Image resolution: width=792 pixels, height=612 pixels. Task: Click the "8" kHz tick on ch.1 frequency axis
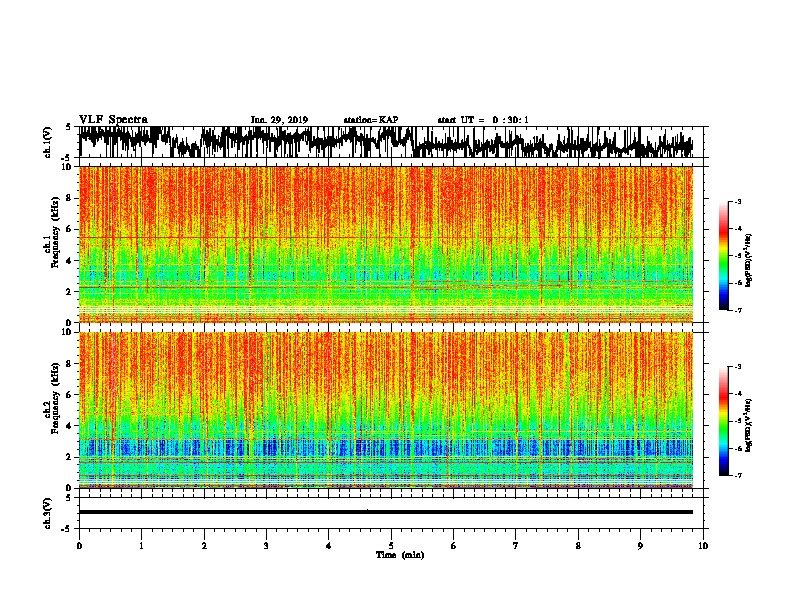coord(70,198)
